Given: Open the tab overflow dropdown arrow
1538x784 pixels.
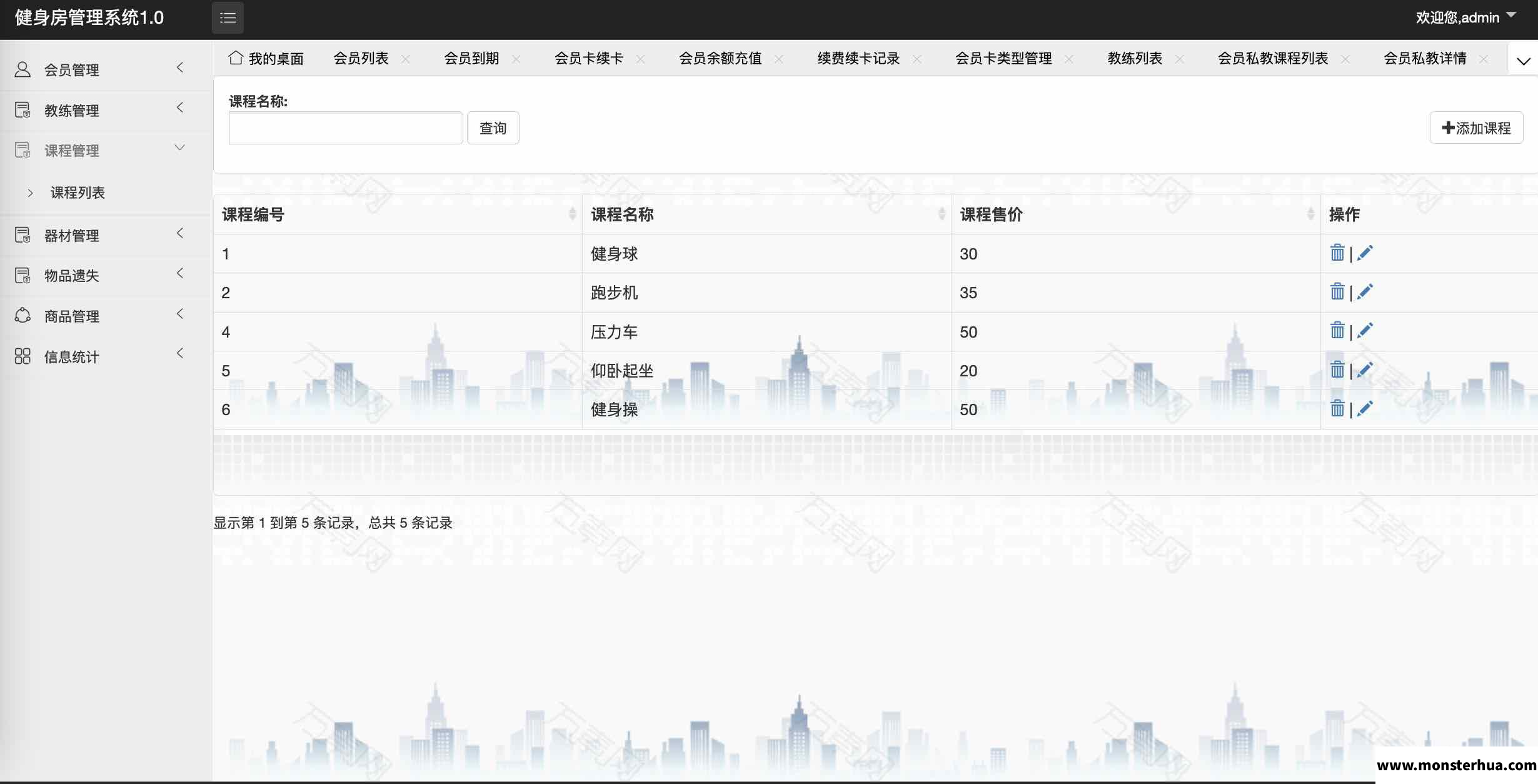Looking at the screenshot, I should tap(1524, 61).
